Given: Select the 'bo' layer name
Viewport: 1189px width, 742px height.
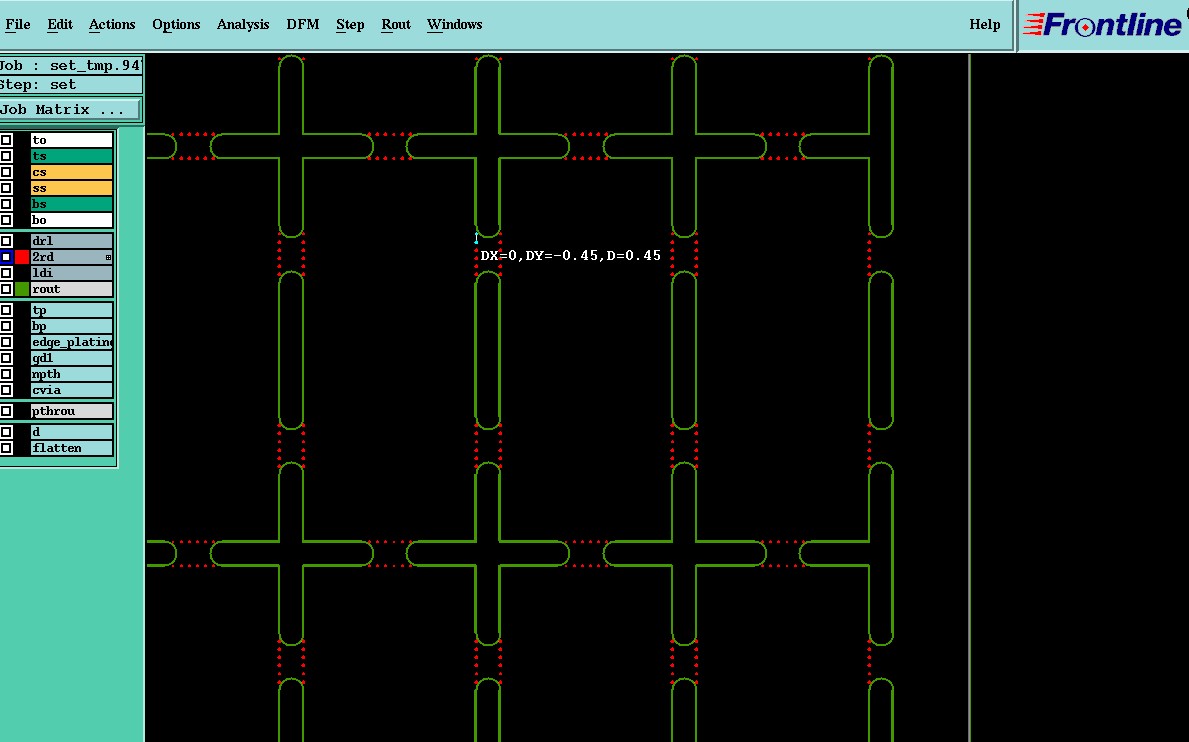Looking at the screenshot, I should [71, 220].
